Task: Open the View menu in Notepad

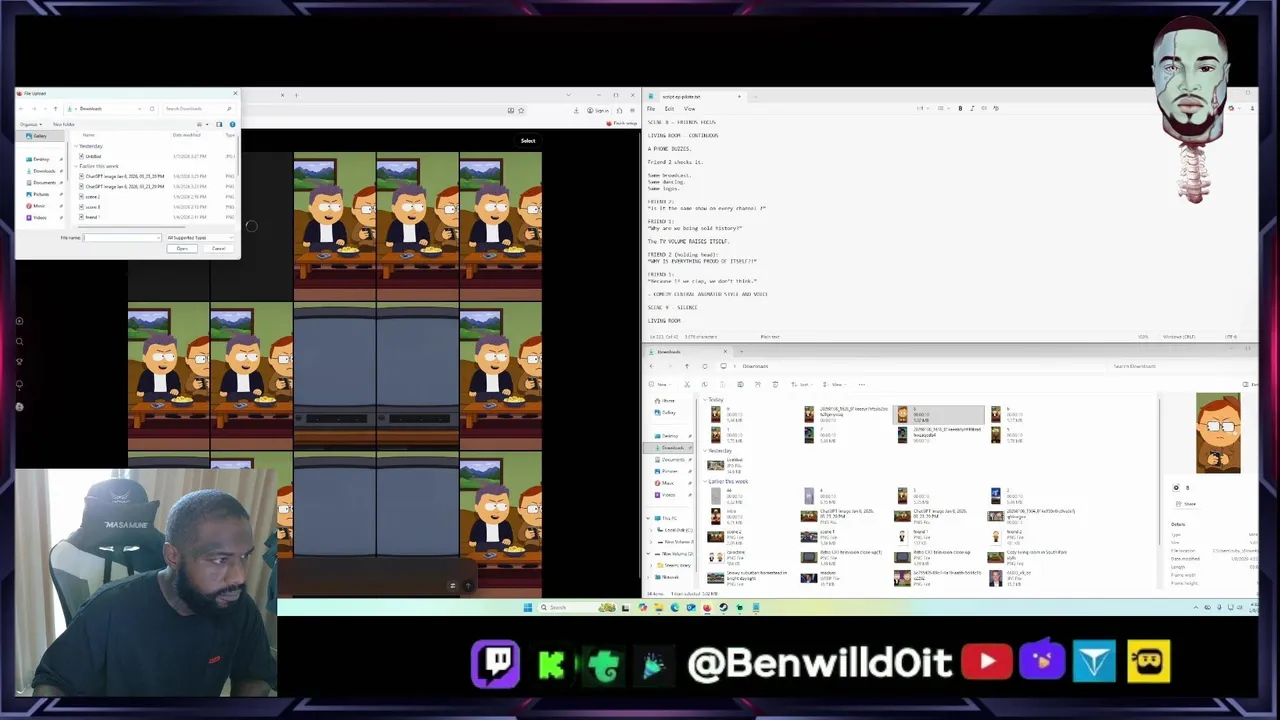Action: [689, 109]
